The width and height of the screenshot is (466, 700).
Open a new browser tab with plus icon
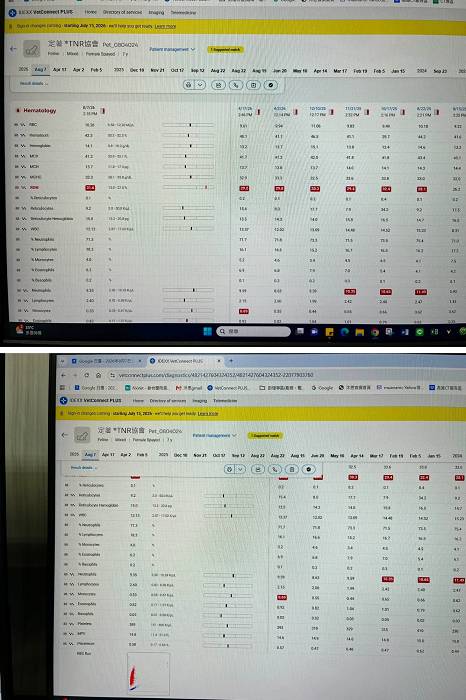tap(231, 360)
